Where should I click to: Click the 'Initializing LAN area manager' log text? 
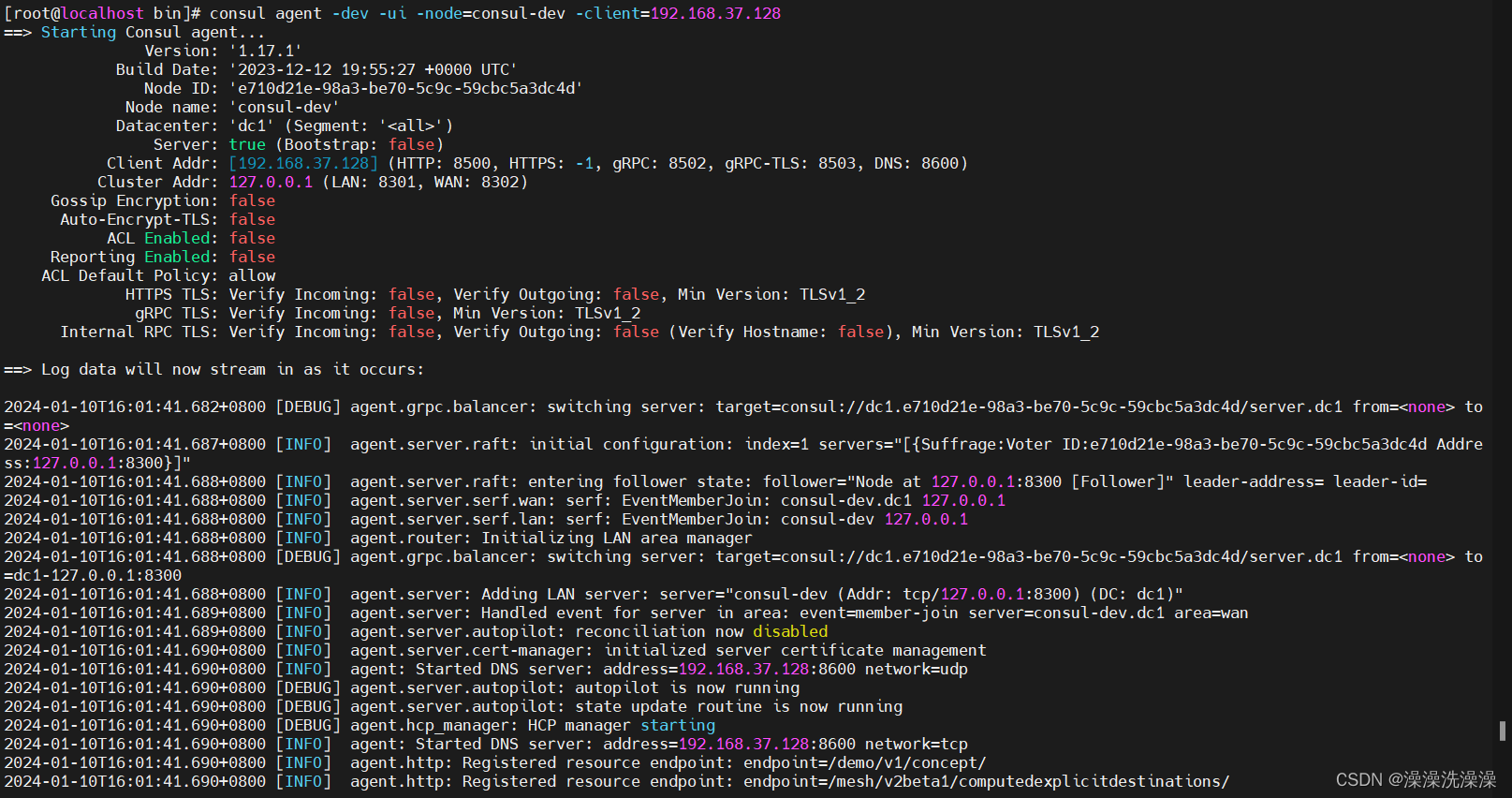(617, 538)
